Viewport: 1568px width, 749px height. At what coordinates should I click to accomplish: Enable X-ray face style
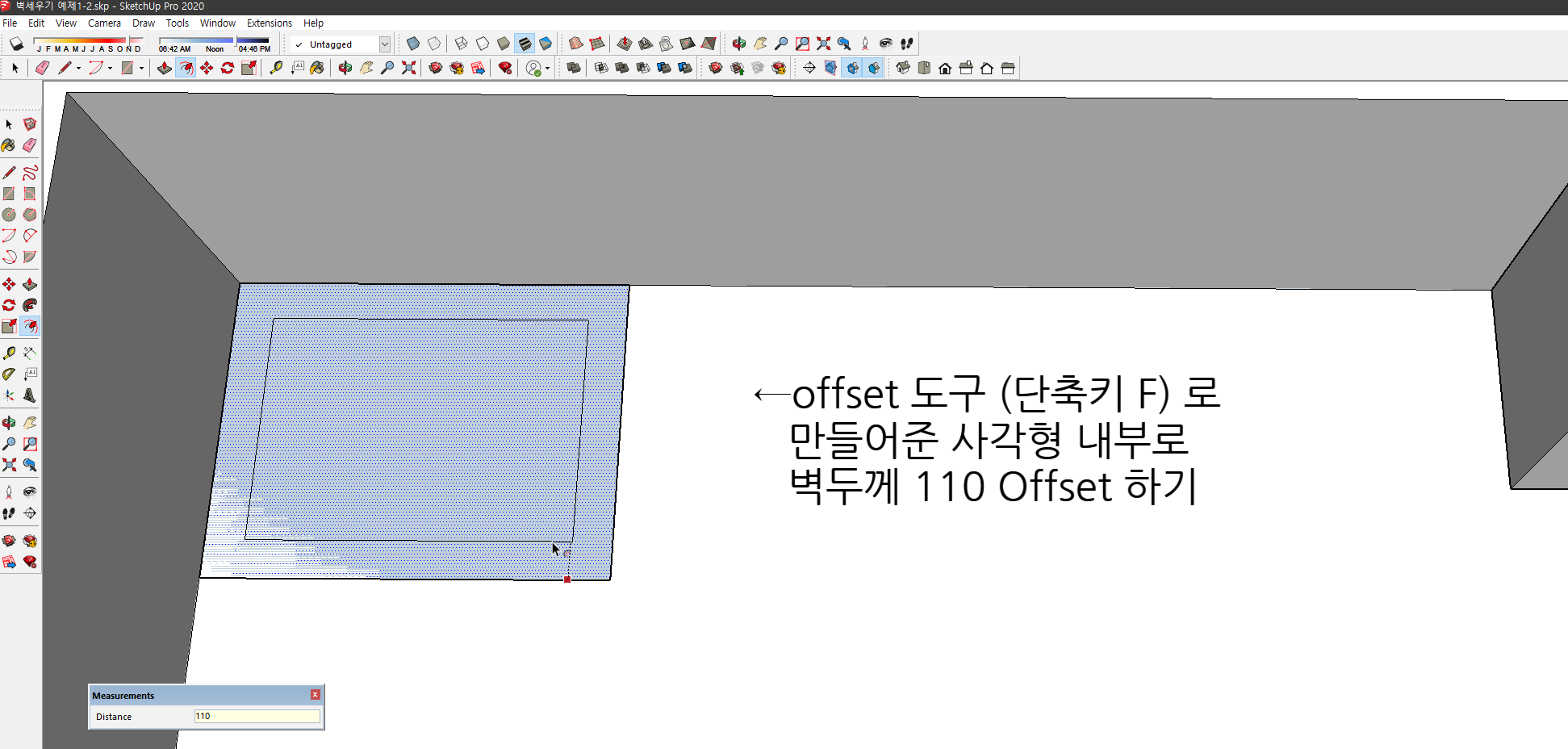pyautogui.click(x=412, y=44)
